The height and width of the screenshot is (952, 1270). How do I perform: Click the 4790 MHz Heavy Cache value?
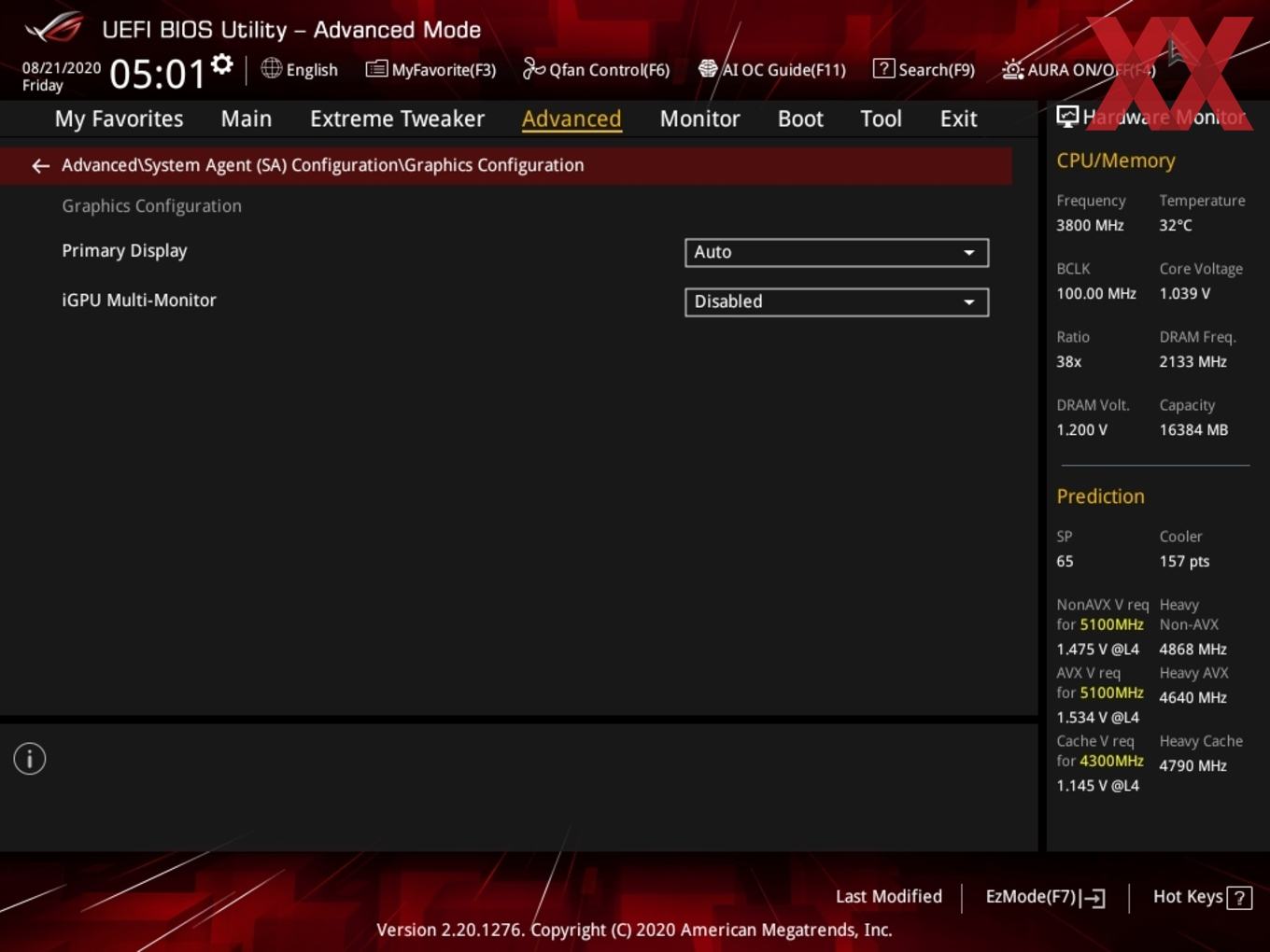1192,765
